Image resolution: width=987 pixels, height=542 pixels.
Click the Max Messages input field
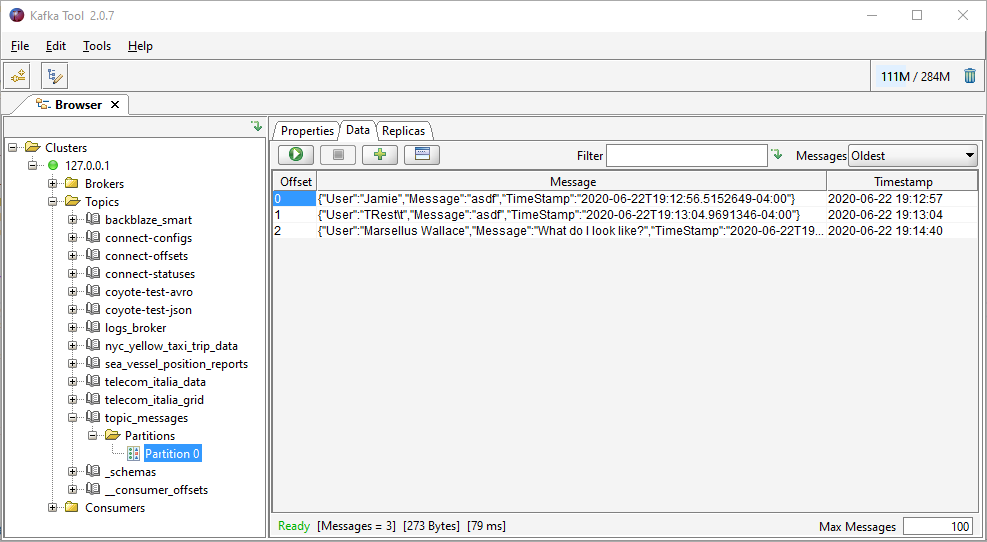click(x=937, y=526)
